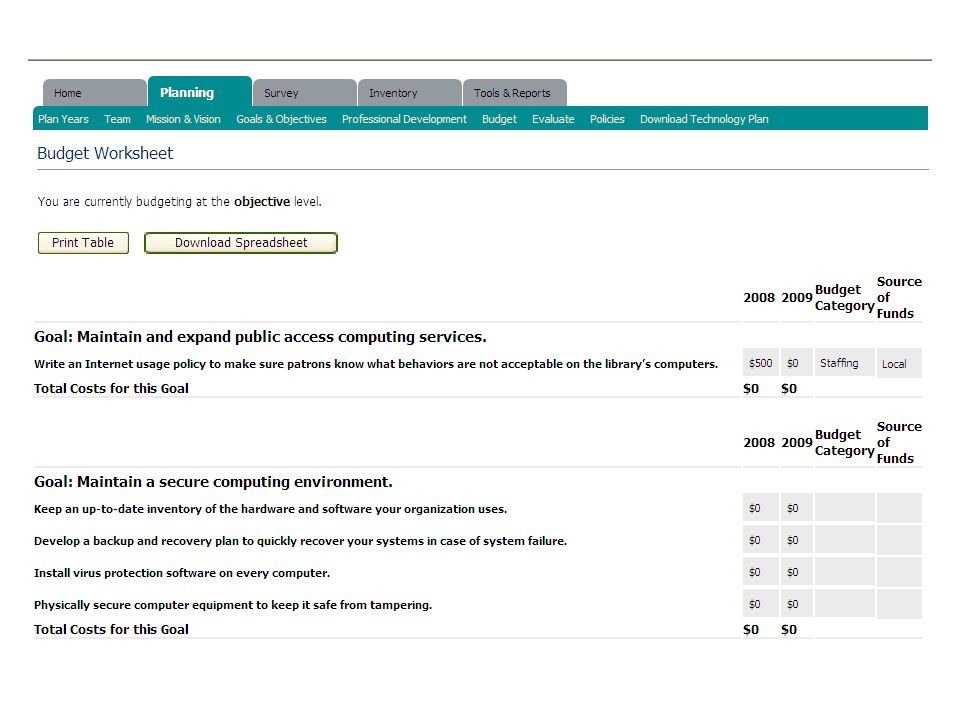The height and width of the screenshot is (720, 960).
Task: Click 'Physically secure computer equipment' objective text
Action: 233,605
